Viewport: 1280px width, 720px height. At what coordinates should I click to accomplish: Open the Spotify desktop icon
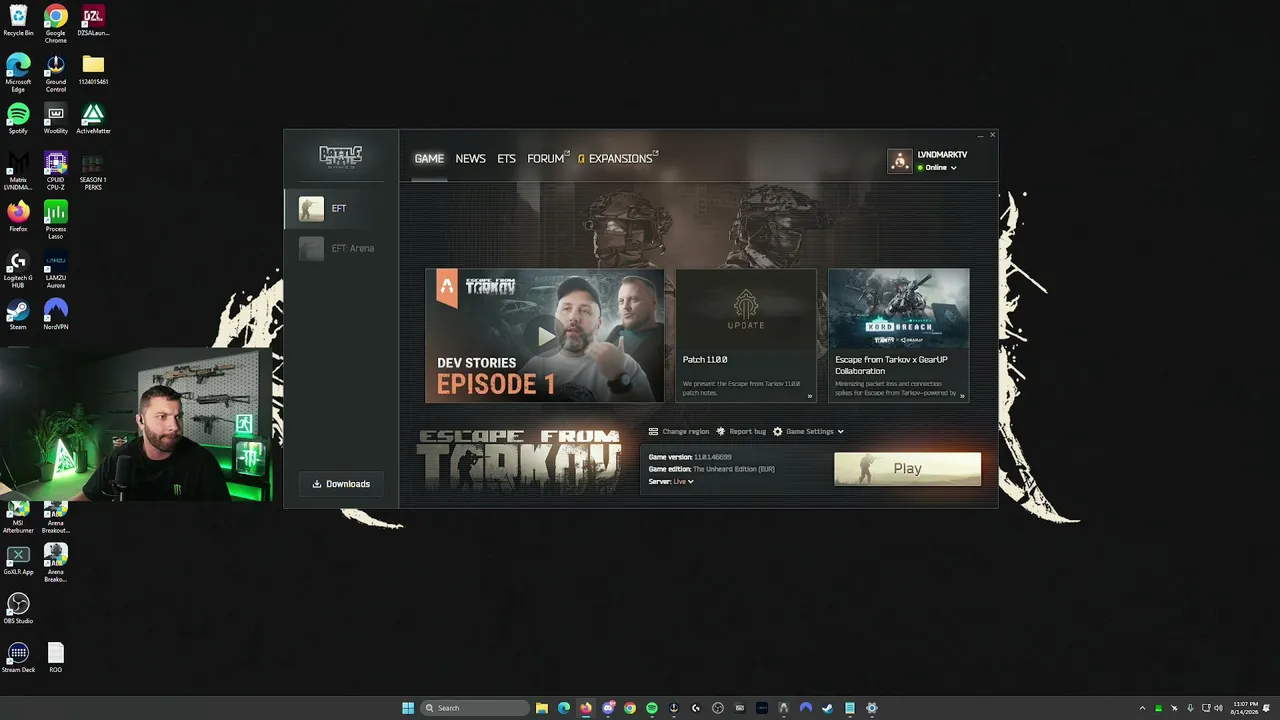pyautogui.click(x=18, y=119)
